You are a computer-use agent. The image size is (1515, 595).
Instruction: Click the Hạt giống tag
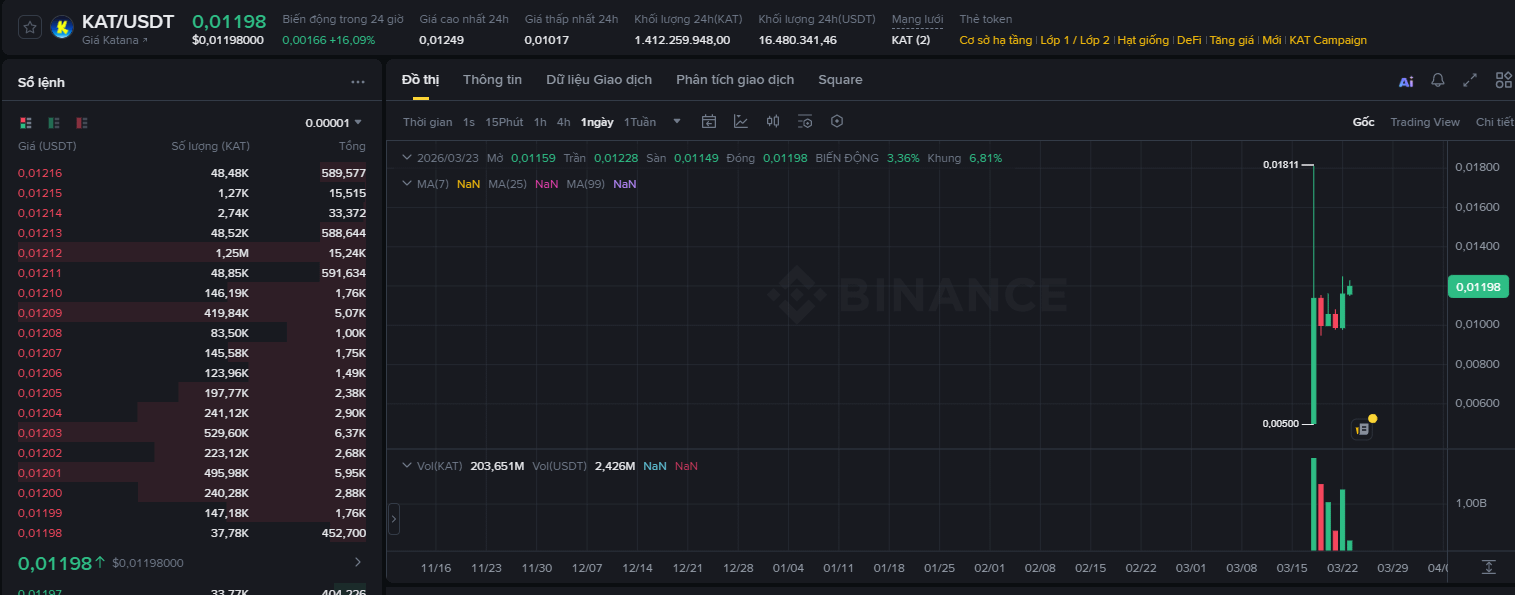click(x=1143, y=41)
